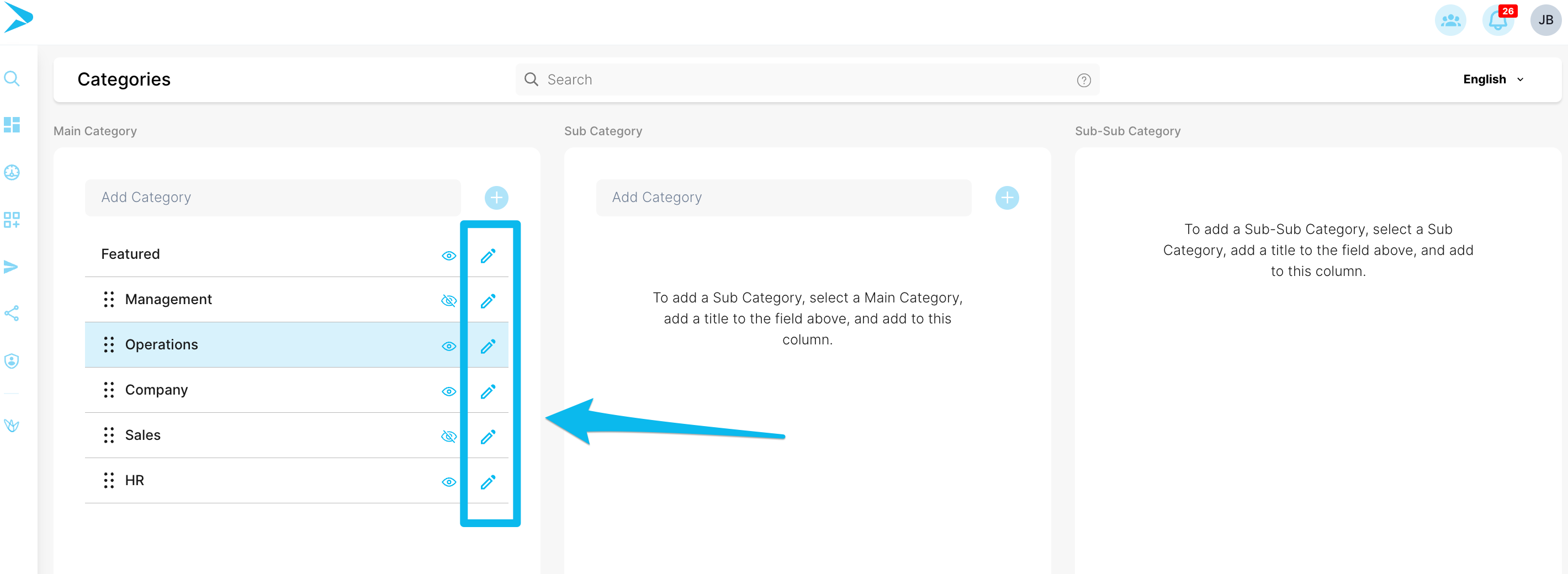Click the Main Category Add Category field
Image resolution: width=1568 pixels, height=574 pixels.
pyautogui.click(x=273, y=197)
